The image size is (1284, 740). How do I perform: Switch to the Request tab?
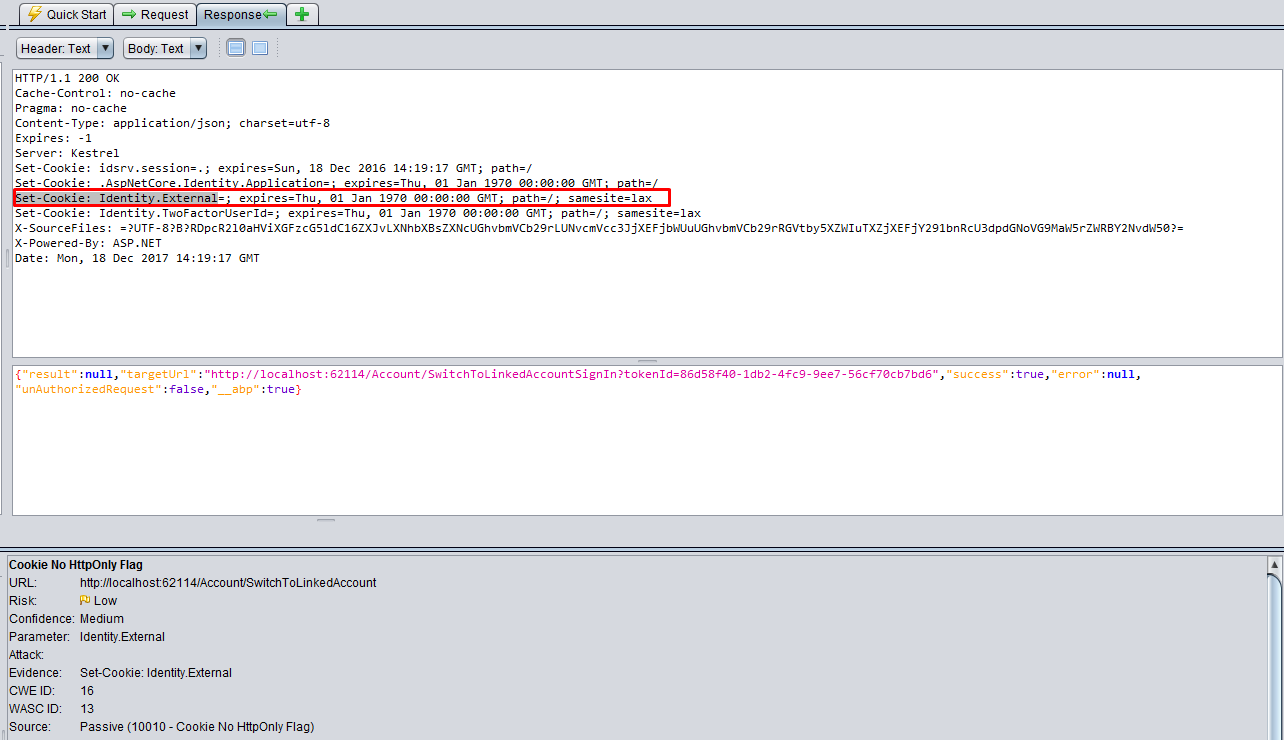(155, 14)
